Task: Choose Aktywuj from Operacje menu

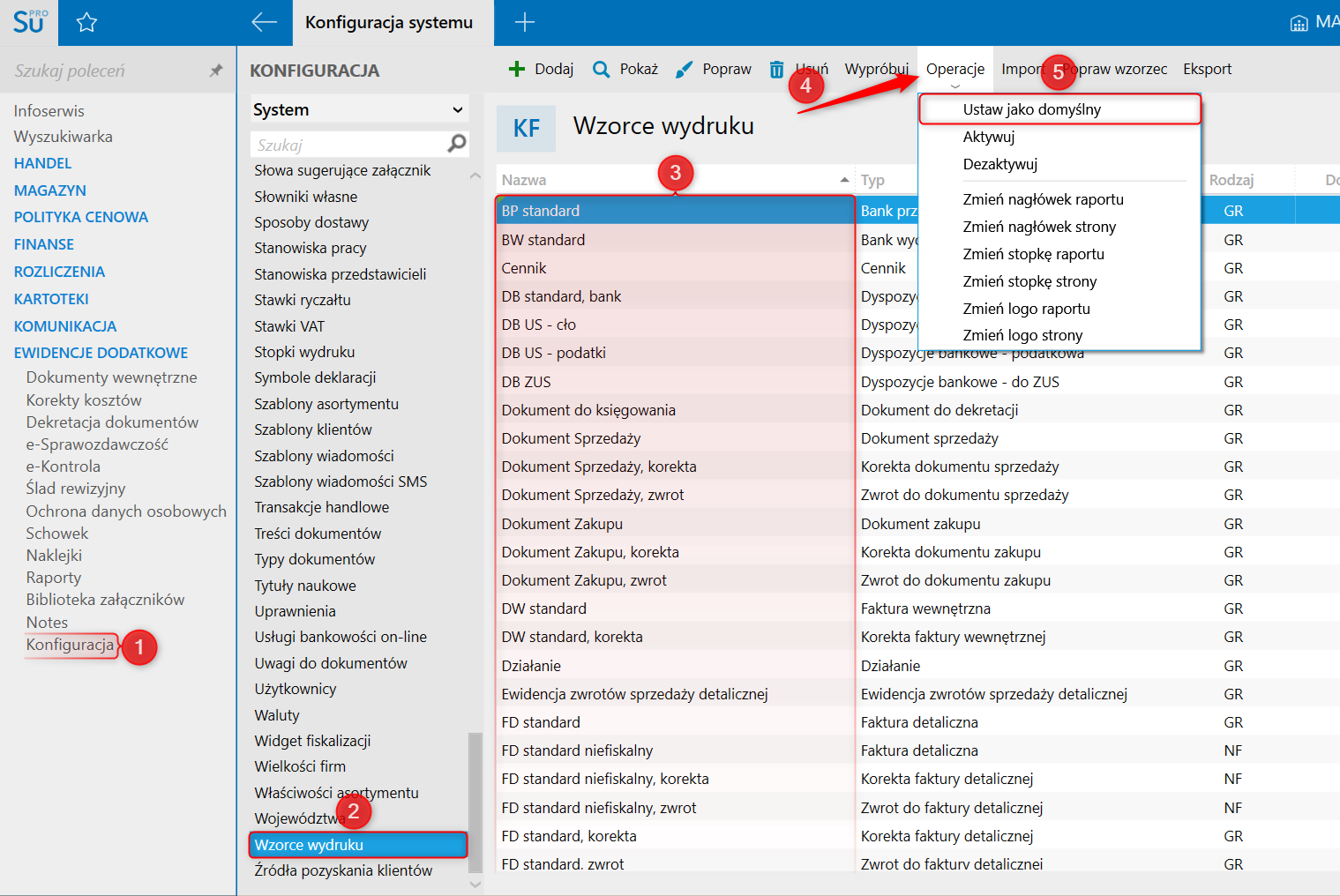Action: [x=1060, y=137]
